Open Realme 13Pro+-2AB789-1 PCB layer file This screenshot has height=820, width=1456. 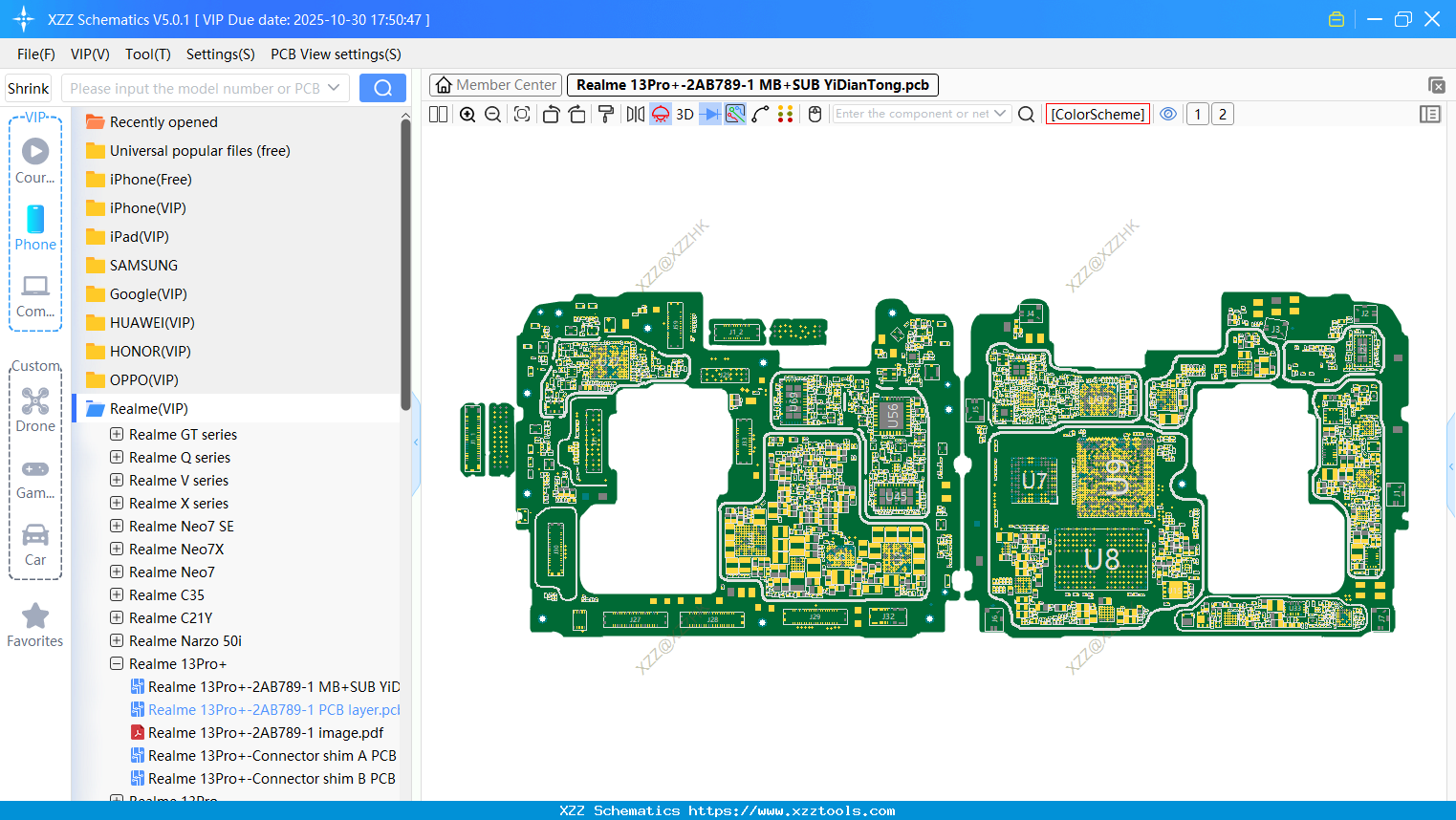265,709
